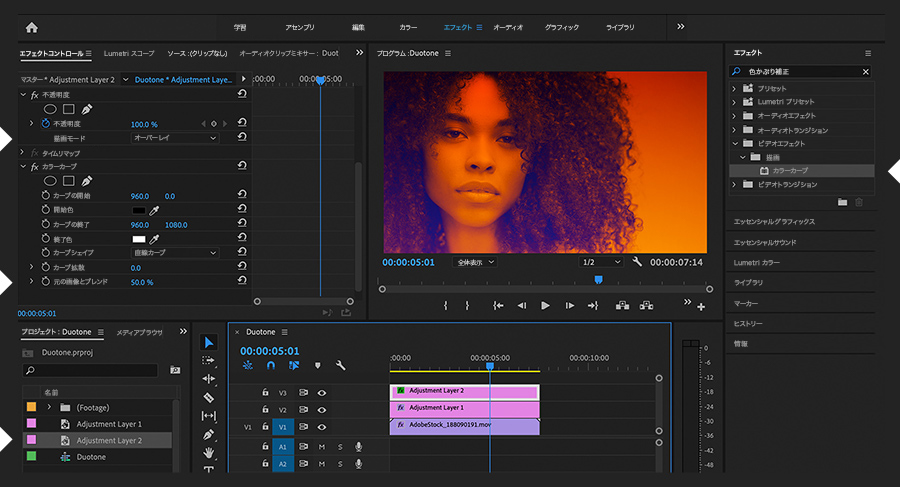This screenshot has height=487, width=900.
Task: Hide the V3 track output eye
Action: click(x=322, y=393)
